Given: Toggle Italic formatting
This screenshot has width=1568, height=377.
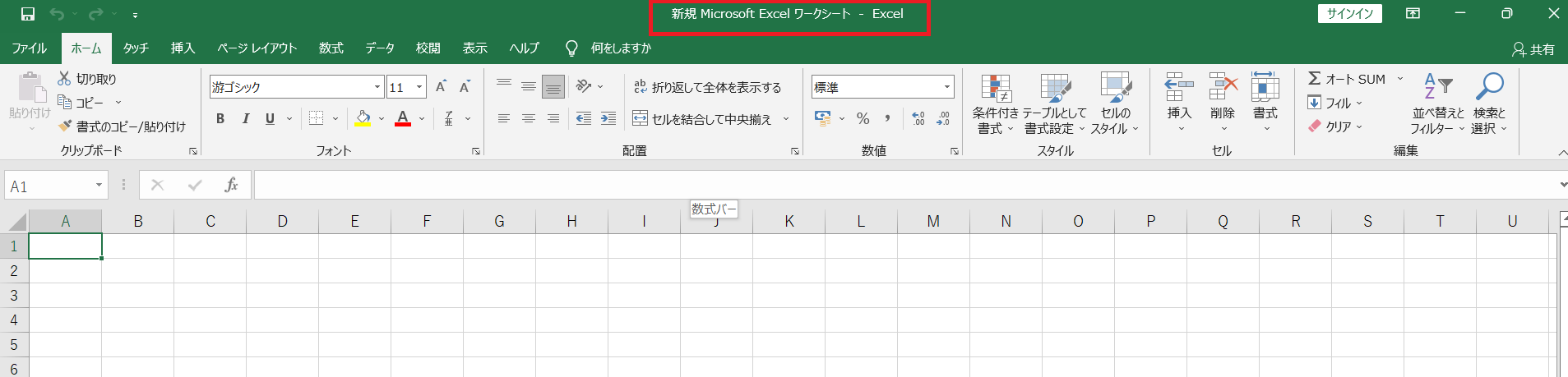Looking at the screenshot, I should (245, 119).
